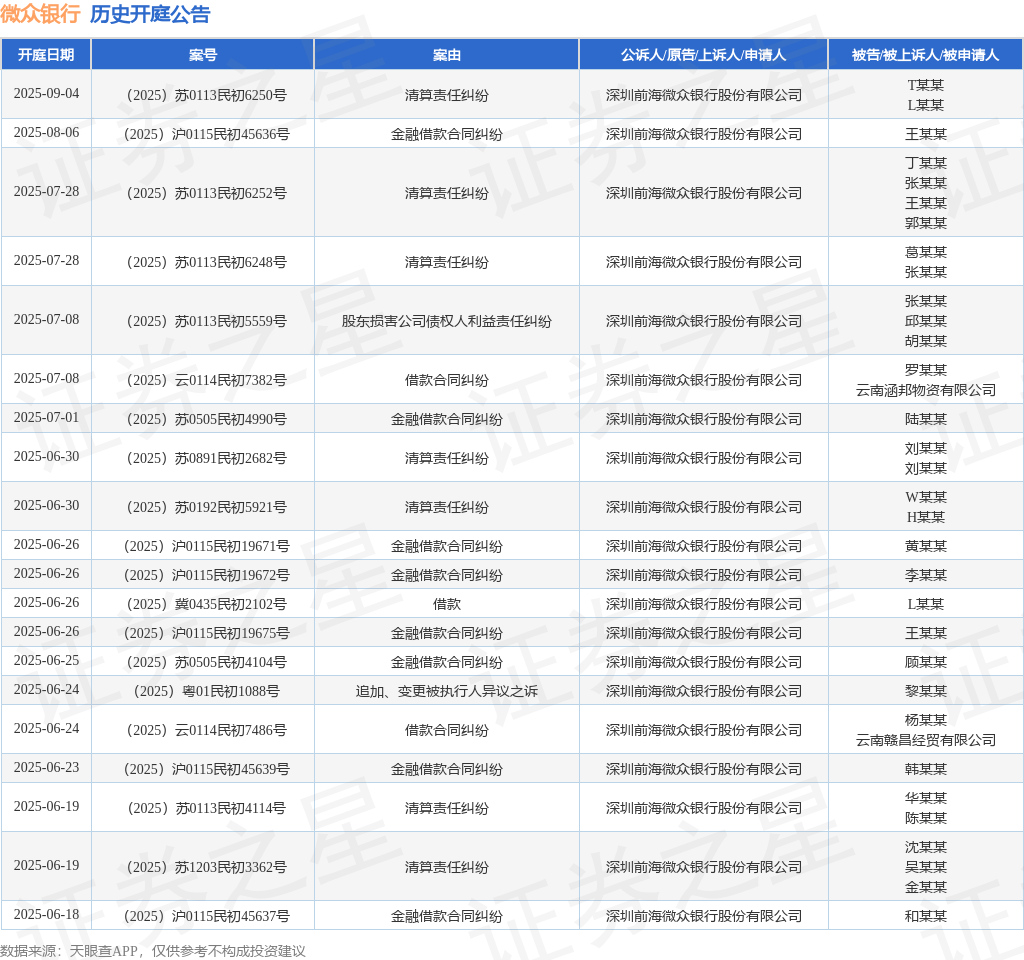Select case number 粤01民初1088号

[x=206, y=692]
